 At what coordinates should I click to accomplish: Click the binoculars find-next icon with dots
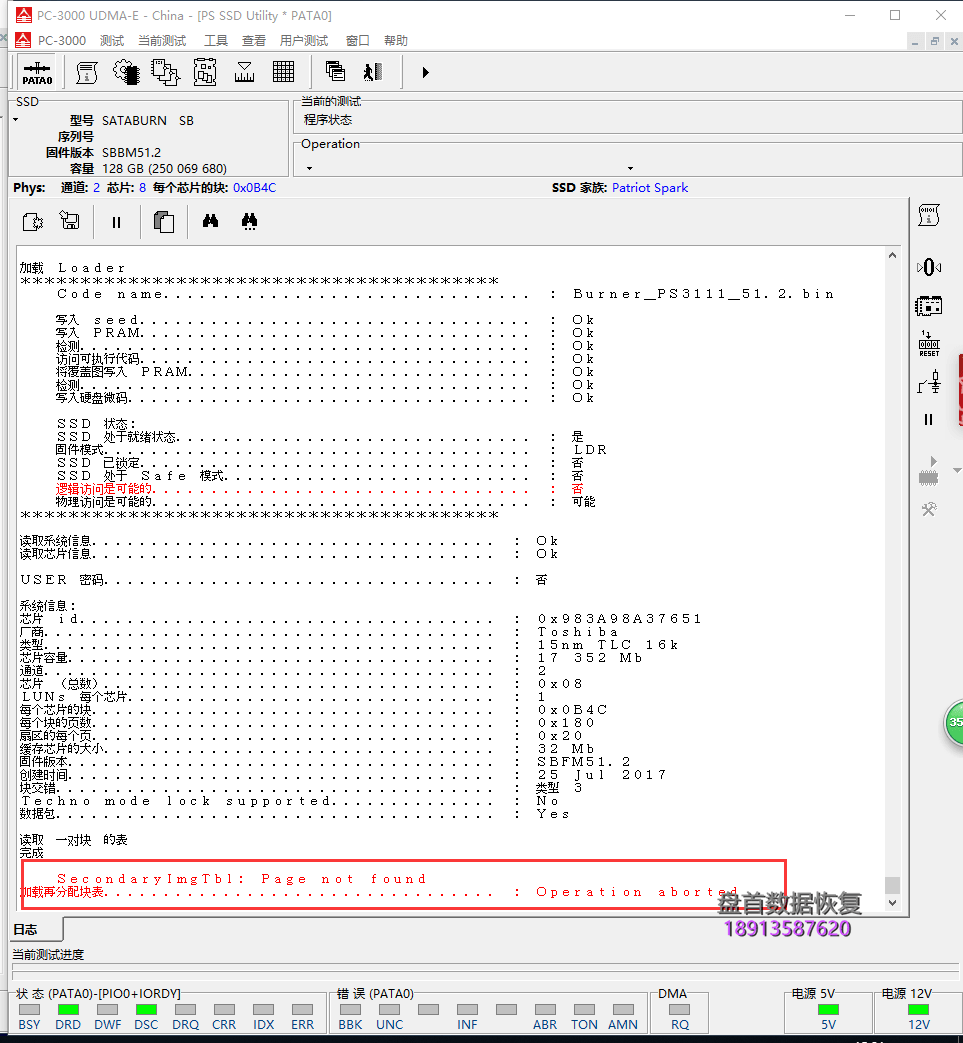pos(249,222)
